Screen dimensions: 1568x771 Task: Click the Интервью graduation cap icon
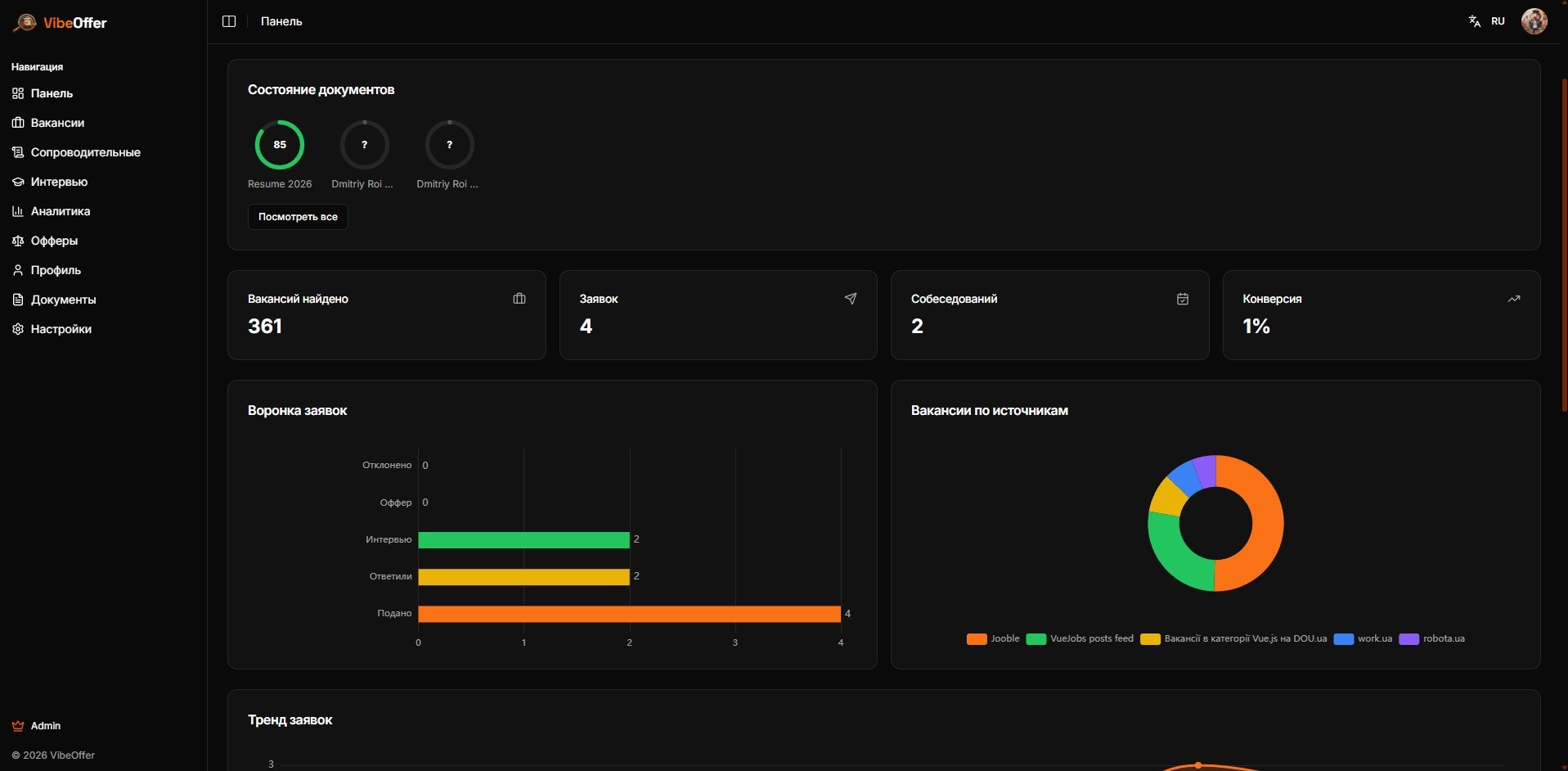[18, 182]
